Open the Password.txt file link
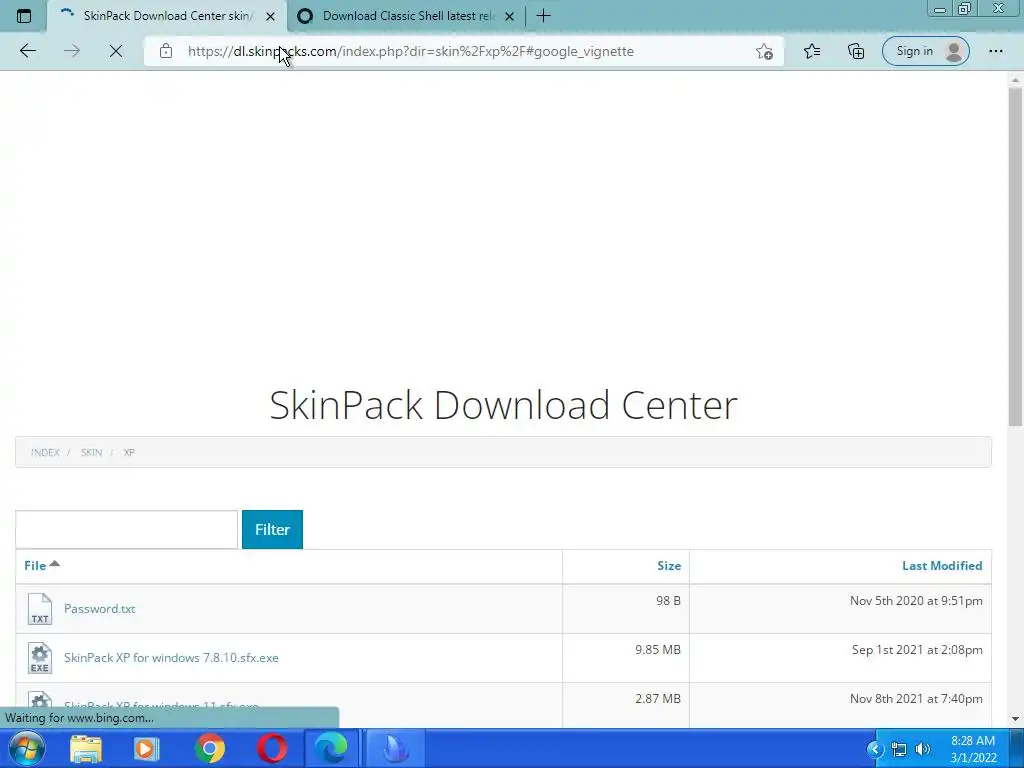This screenshot has height=768, width=1024. pyautogui.click(x=99, y=609)
